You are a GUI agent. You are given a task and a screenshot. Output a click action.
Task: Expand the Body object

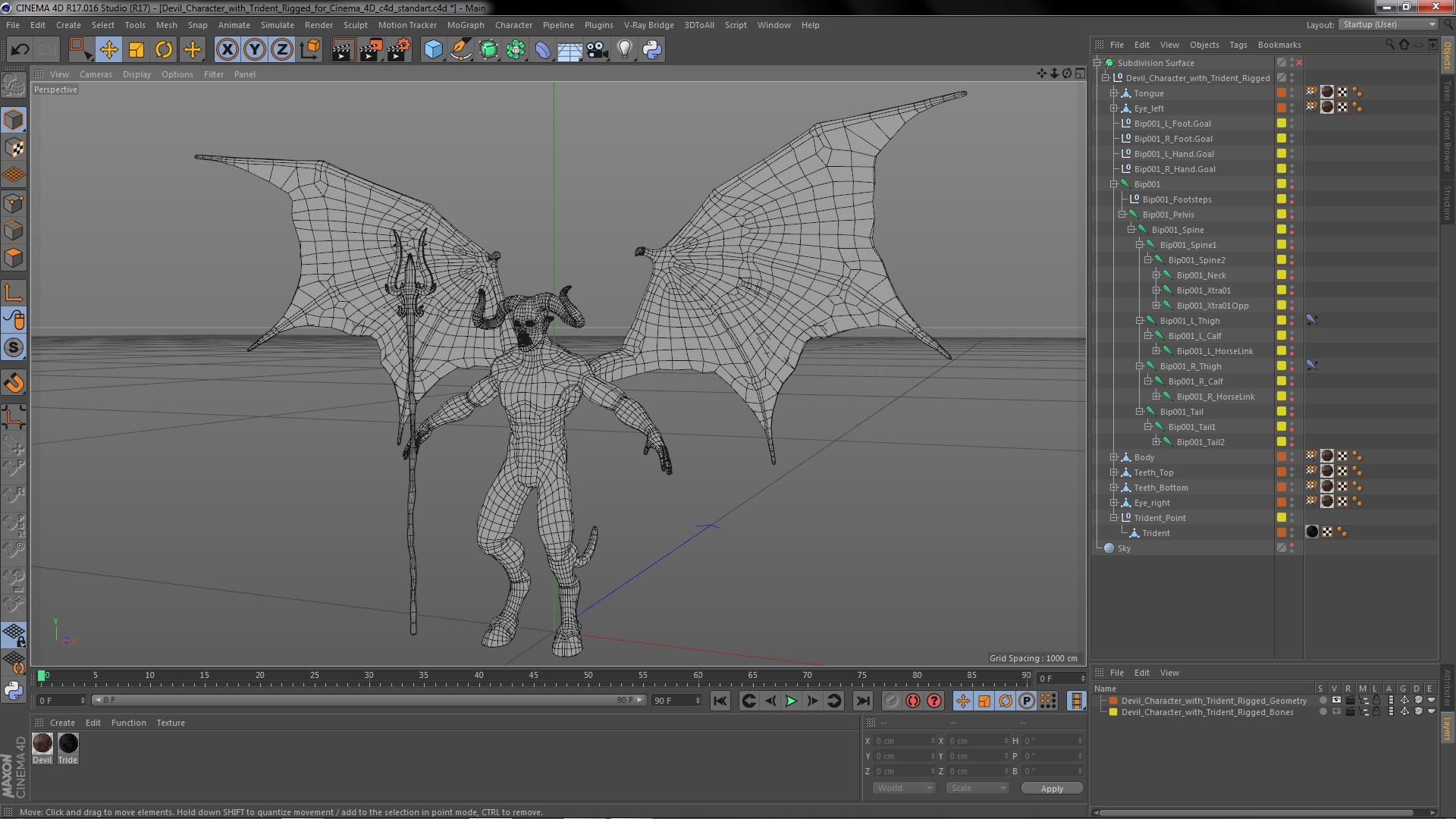1114,457
